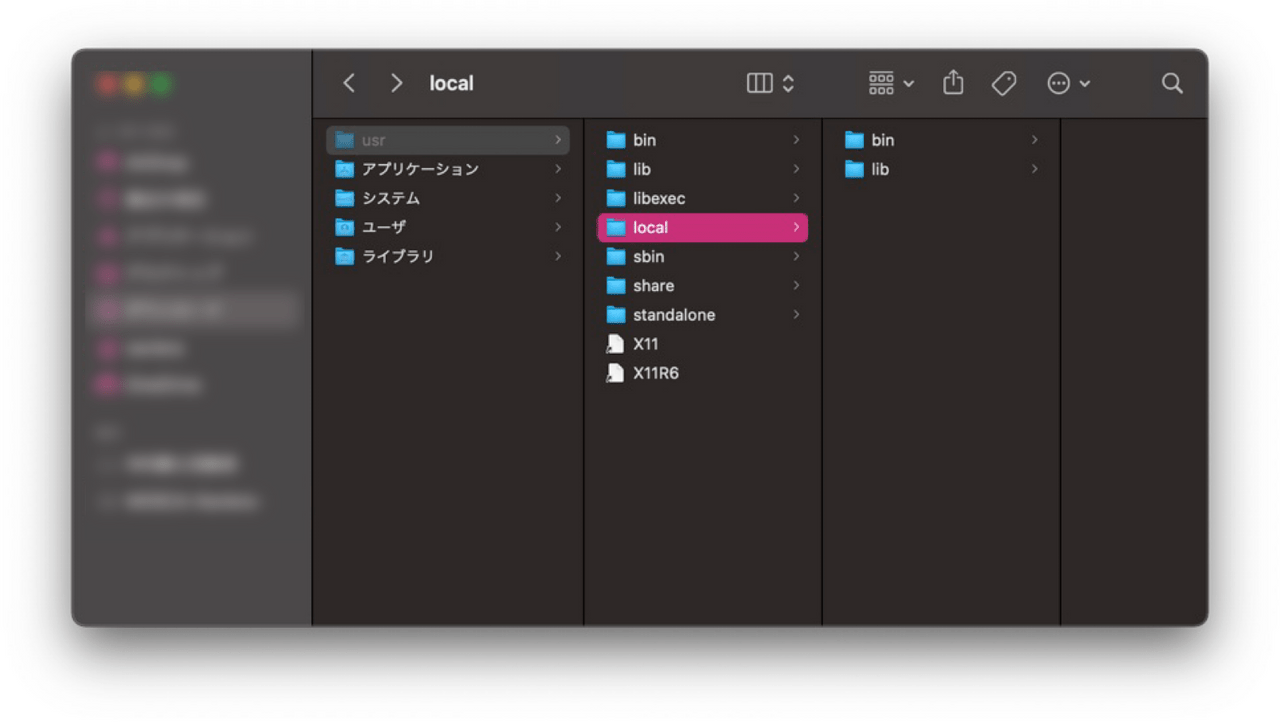
Task: Select the アプリケーション folder
Action: [x=448, y=169]
